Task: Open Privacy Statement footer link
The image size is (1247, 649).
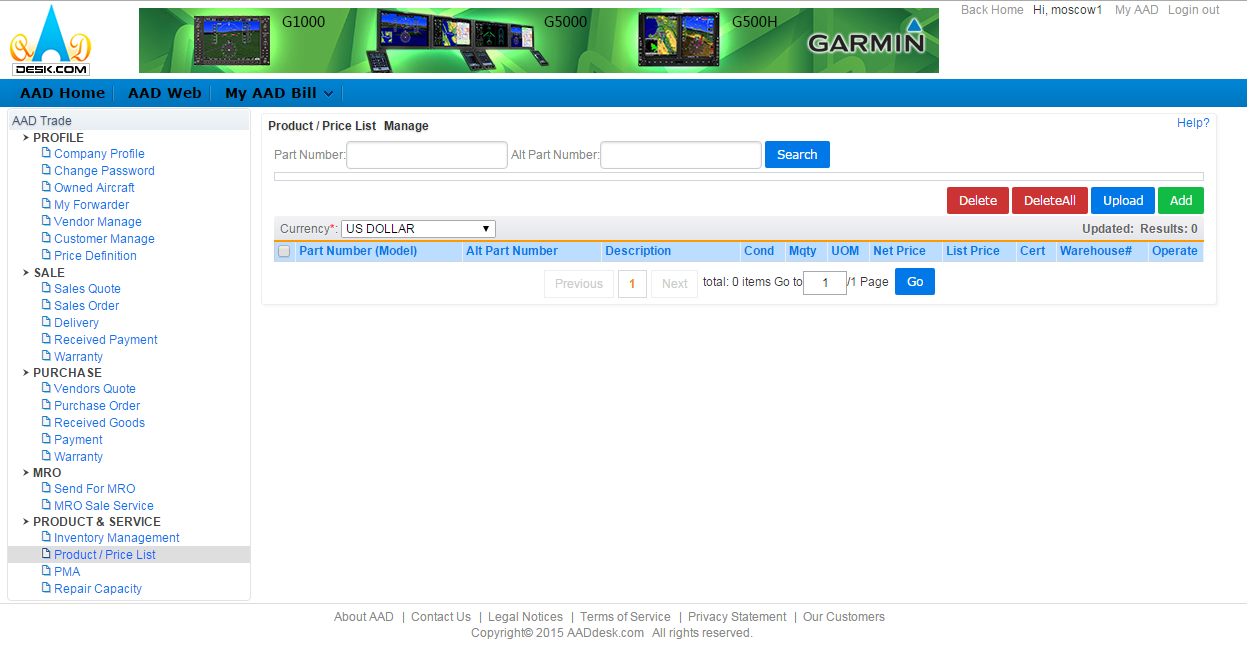Action: [x=737, y=617]
